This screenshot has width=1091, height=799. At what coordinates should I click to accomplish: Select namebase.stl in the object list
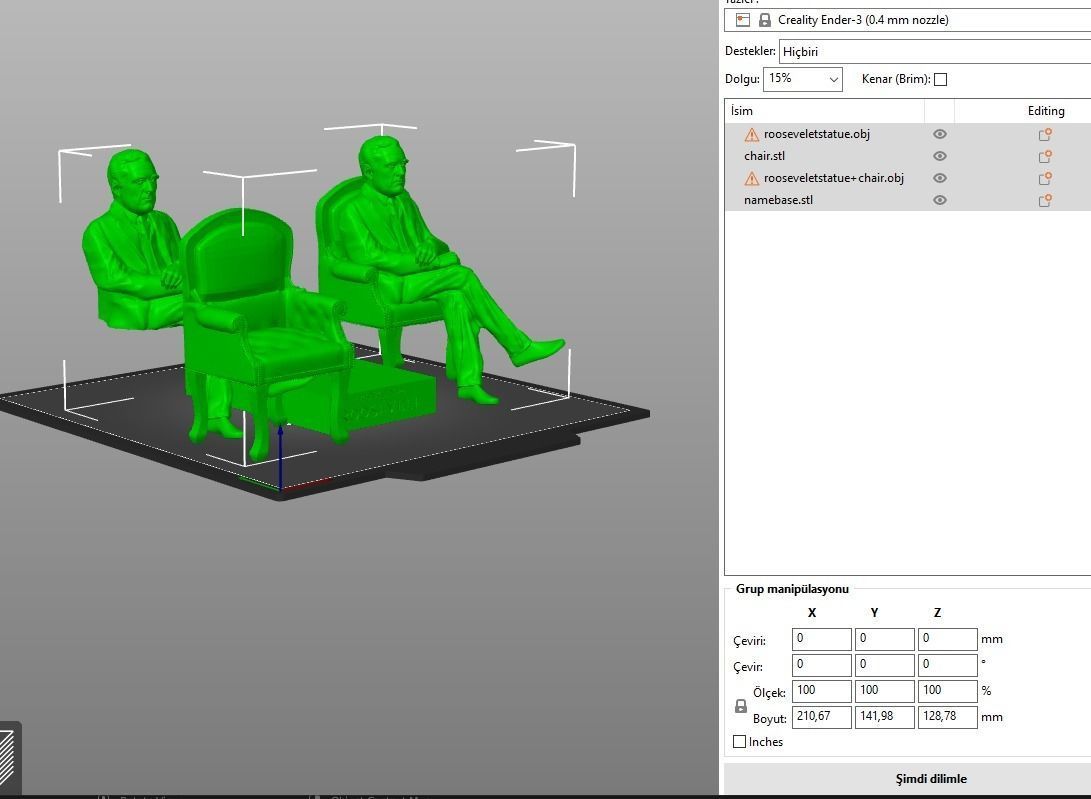[x=907, y=200]
